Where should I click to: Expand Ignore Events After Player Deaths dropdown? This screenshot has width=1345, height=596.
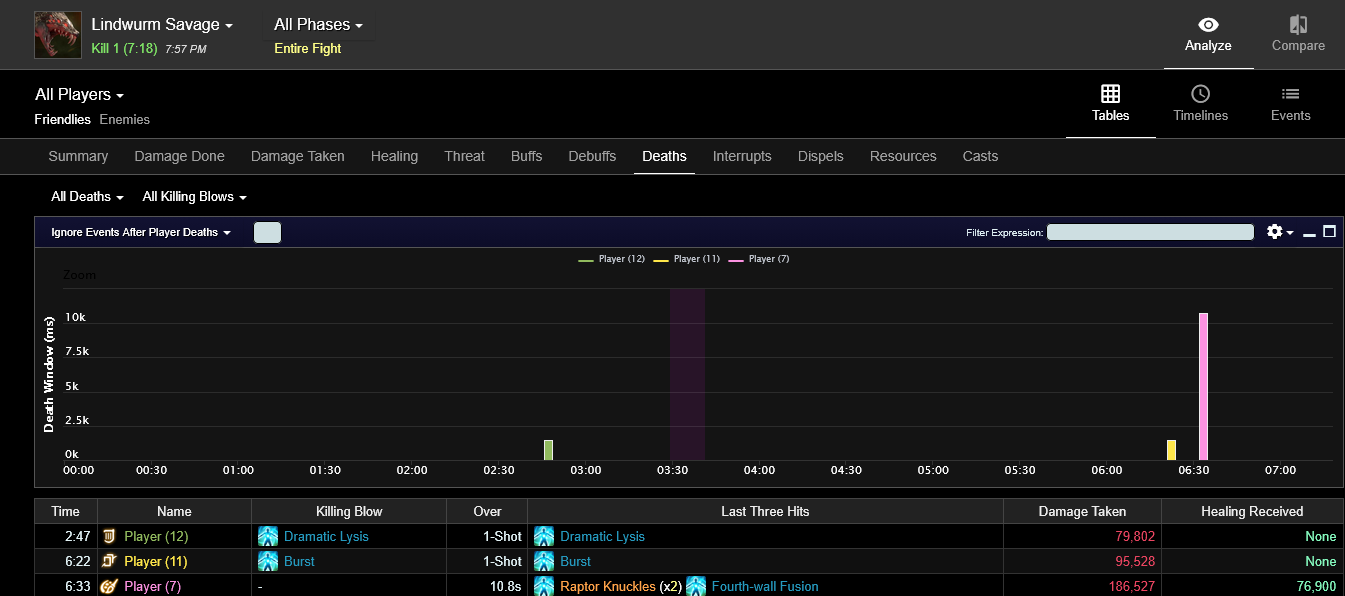pyautogui.click(x=141, y=232)
